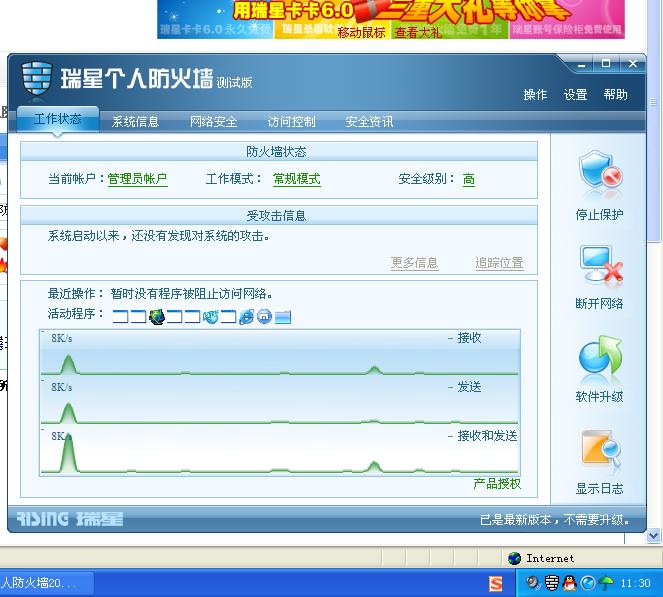Maximize the Rising firewall window
The width and height of the screenshot is (663, 597).
[606, 64]
